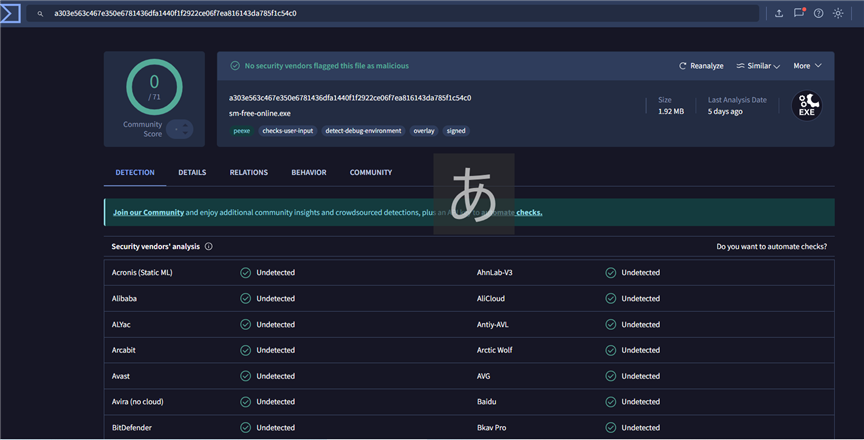The height and width of the screenshot is (440, 864).
Task: Click the Avira (no cloud) vendor name
Action: coord(137,401)
